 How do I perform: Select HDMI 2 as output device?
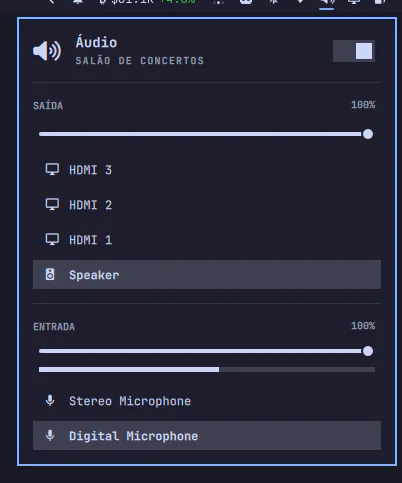pyautogui.click(x=207, y=205)
